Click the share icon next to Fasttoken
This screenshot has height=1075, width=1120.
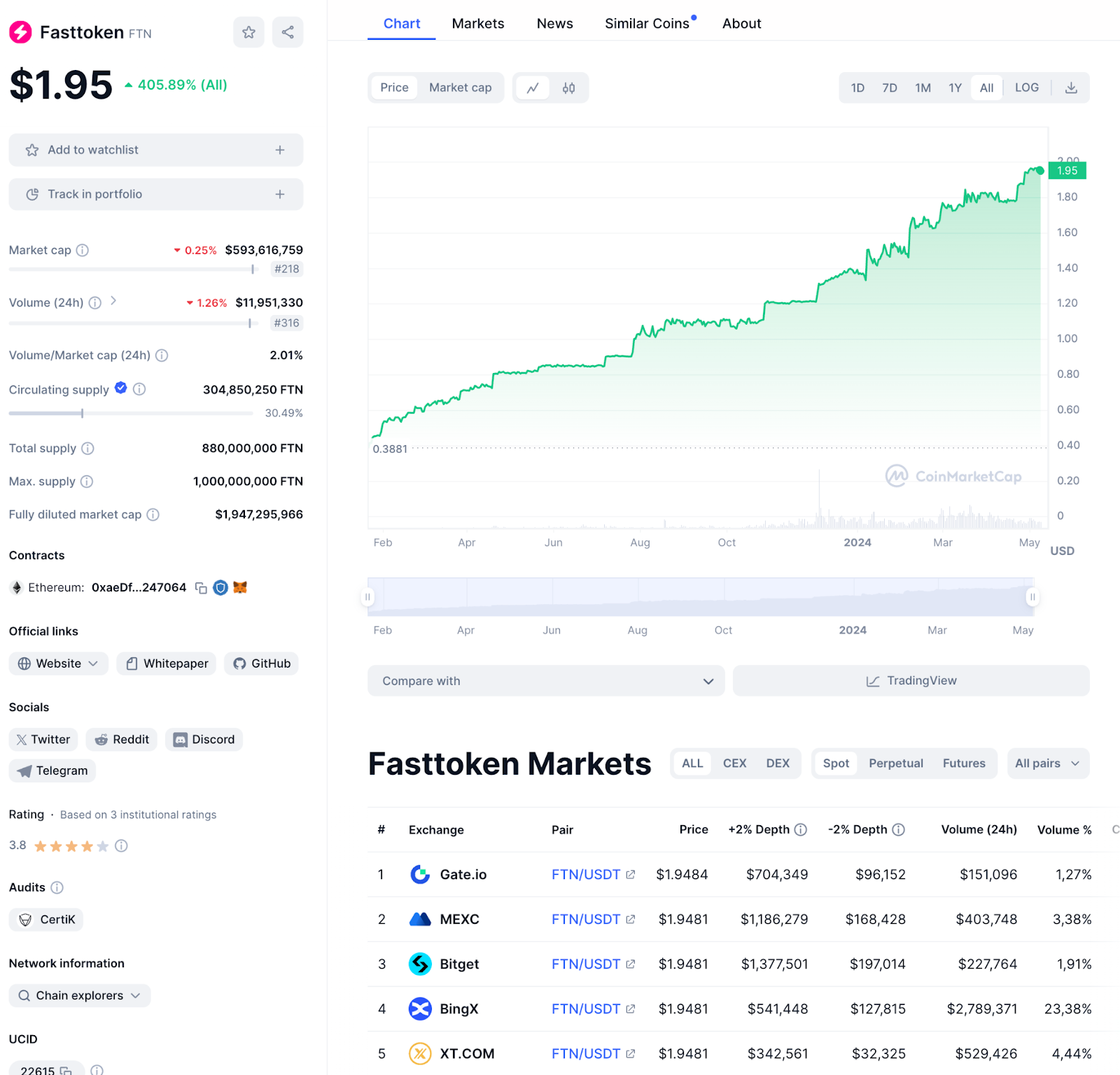[288, 32]
